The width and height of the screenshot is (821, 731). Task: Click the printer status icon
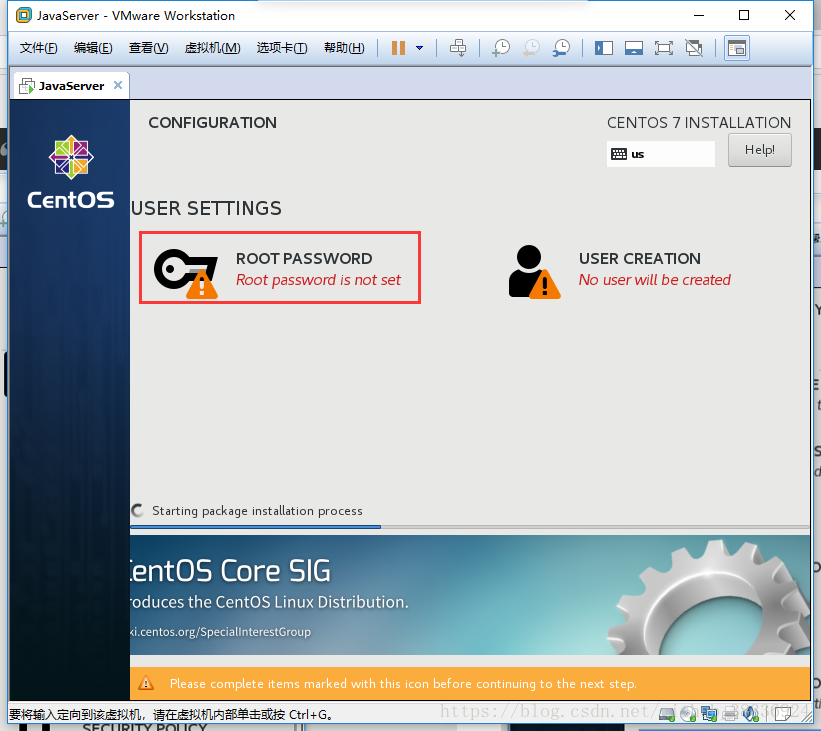[x=730, y=714]
